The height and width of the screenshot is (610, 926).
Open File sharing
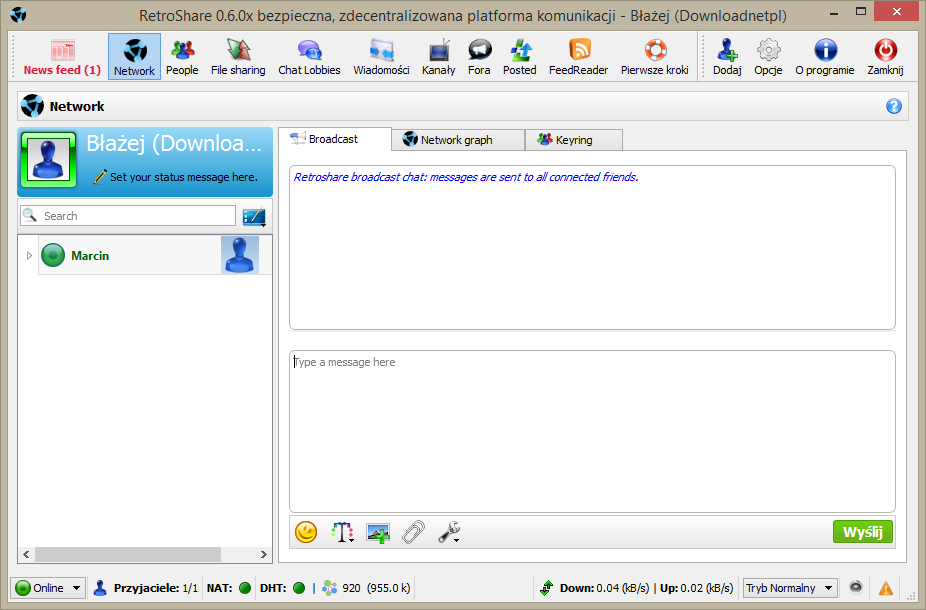[238, 57]
